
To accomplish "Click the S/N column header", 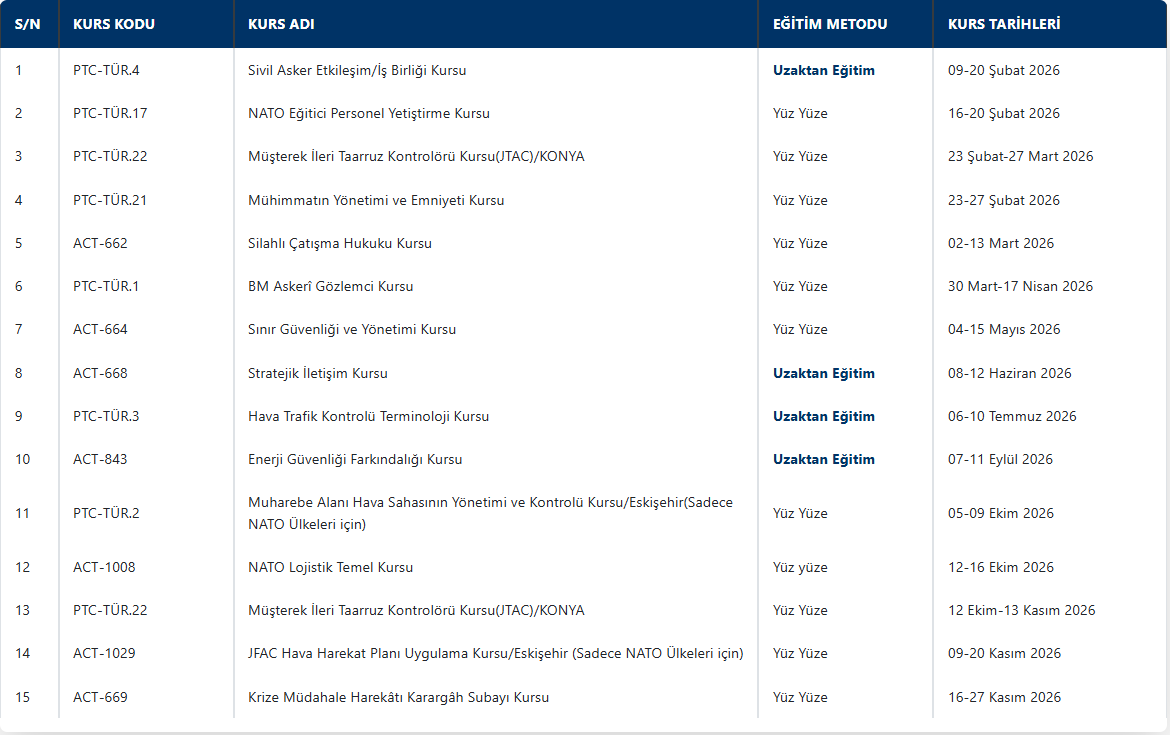I will [28, 24].
